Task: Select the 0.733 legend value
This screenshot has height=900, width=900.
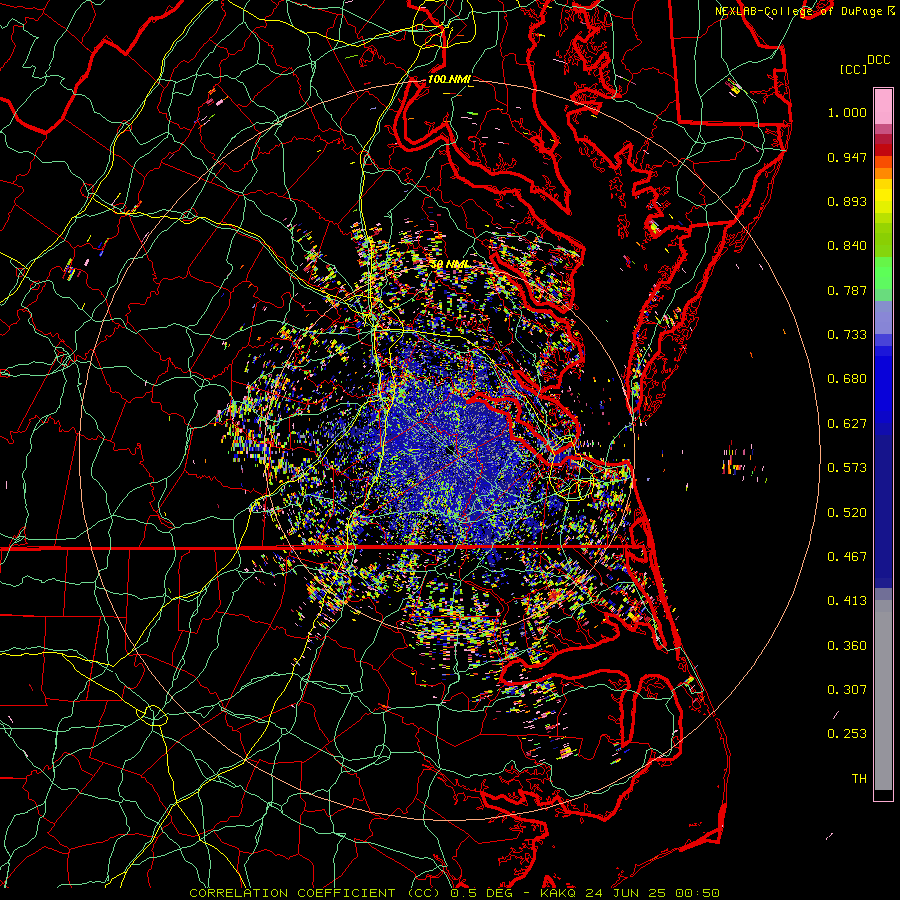Action: (x=847, y=335)
